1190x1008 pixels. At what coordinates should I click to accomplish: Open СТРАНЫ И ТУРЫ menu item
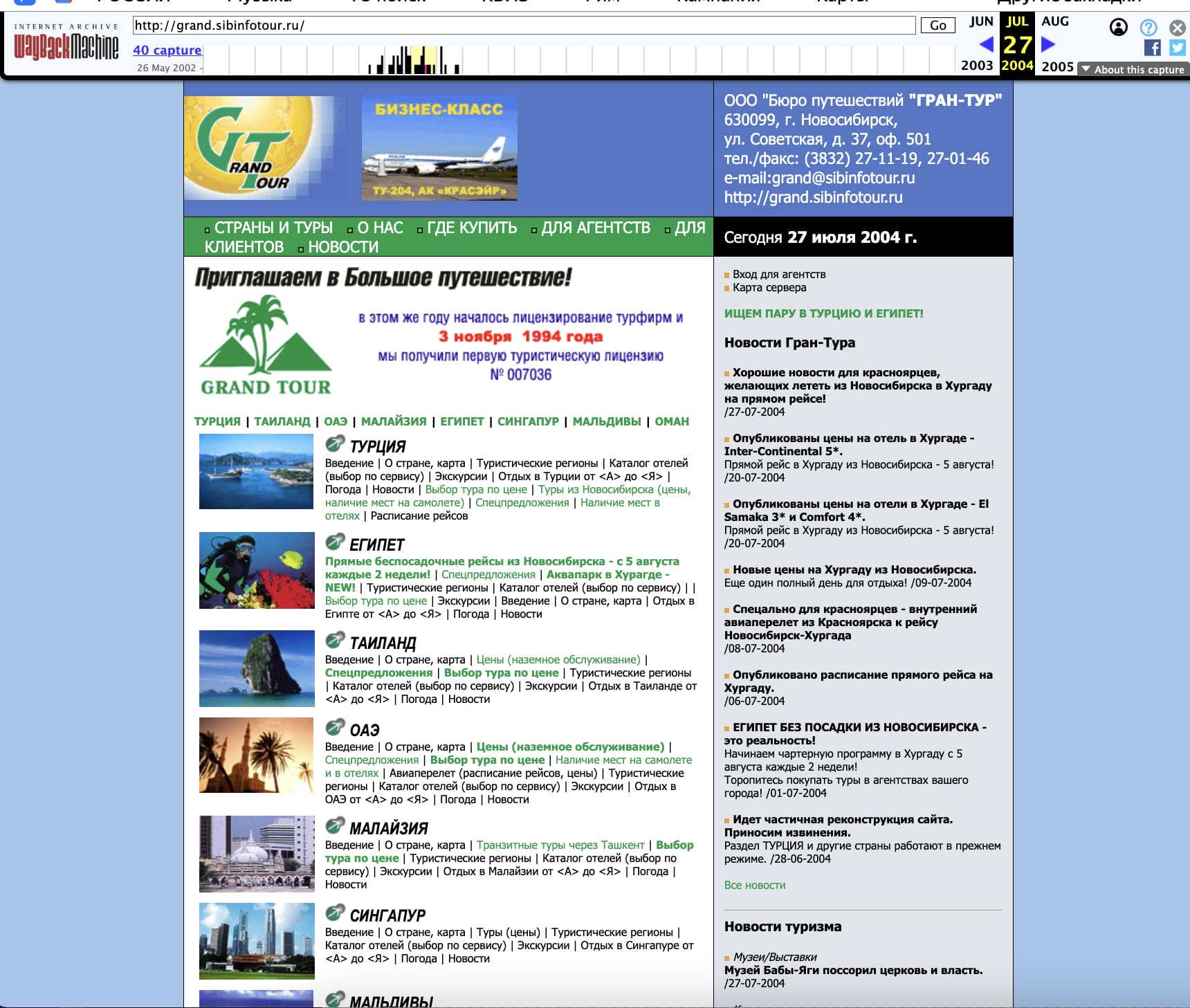[x=273, y=228]
